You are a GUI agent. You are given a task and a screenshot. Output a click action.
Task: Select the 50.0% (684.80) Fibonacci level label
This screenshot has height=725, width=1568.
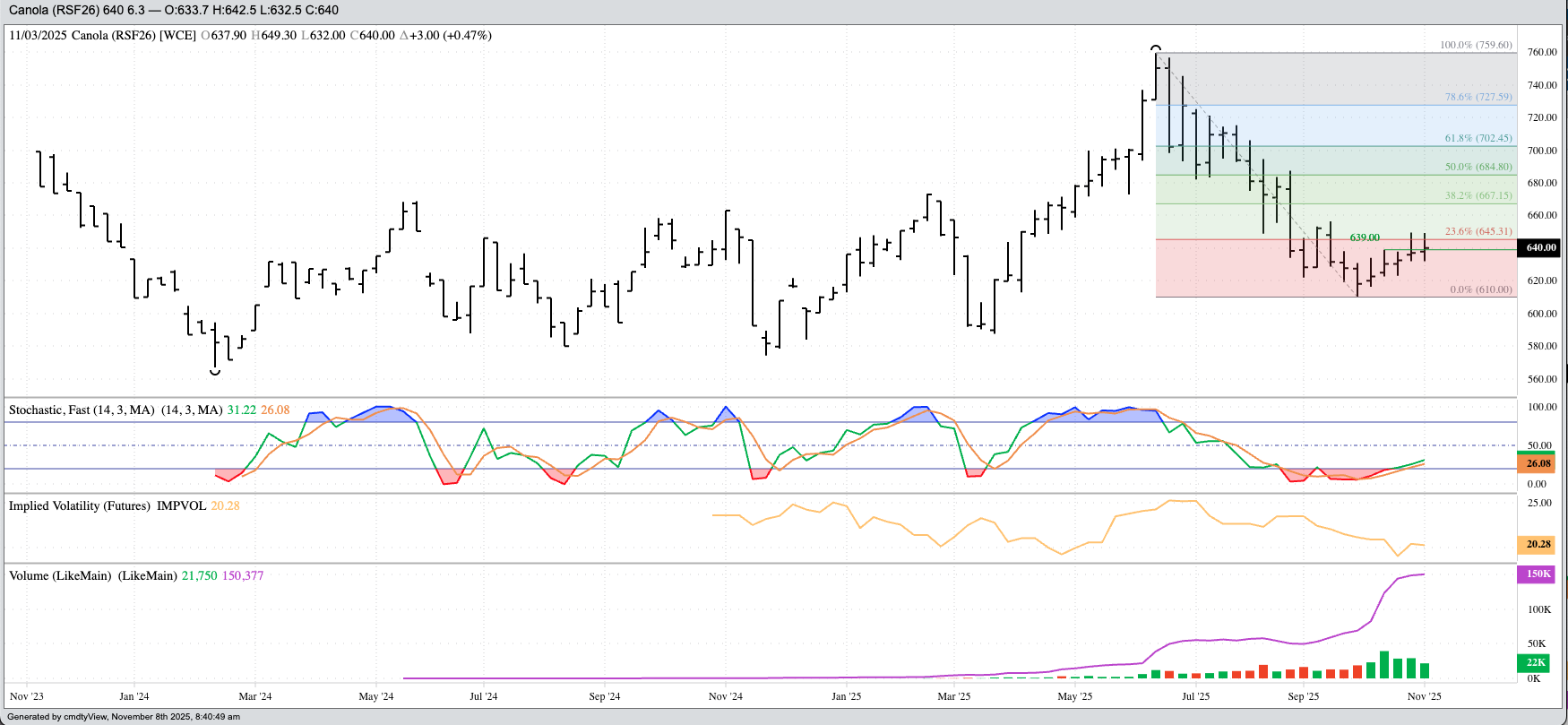tap(1478, 167)
